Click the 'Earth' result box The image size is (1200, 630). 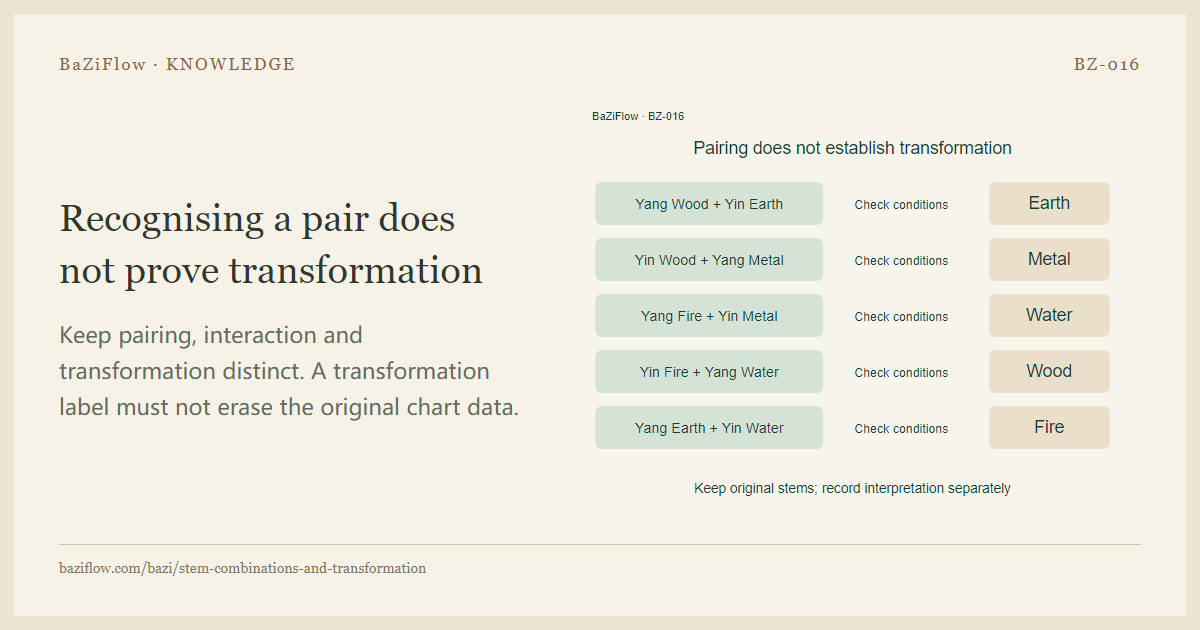pyautogui.click(x=1049, y=204)
